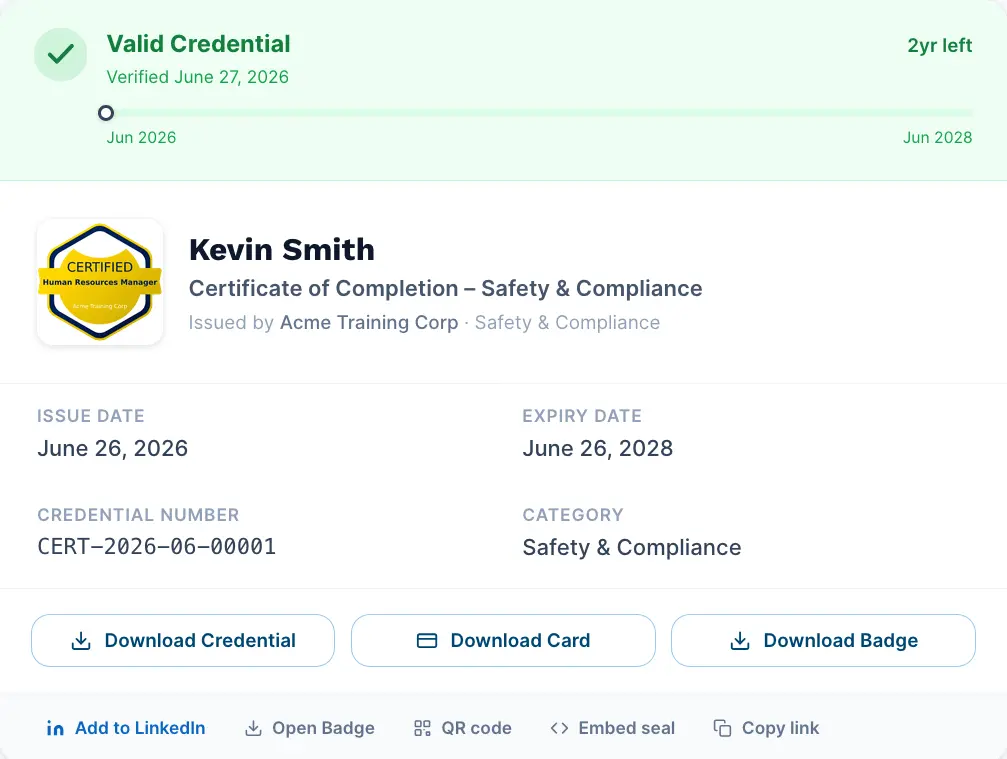
Task: Download the badge image
Action: [823, 641]
